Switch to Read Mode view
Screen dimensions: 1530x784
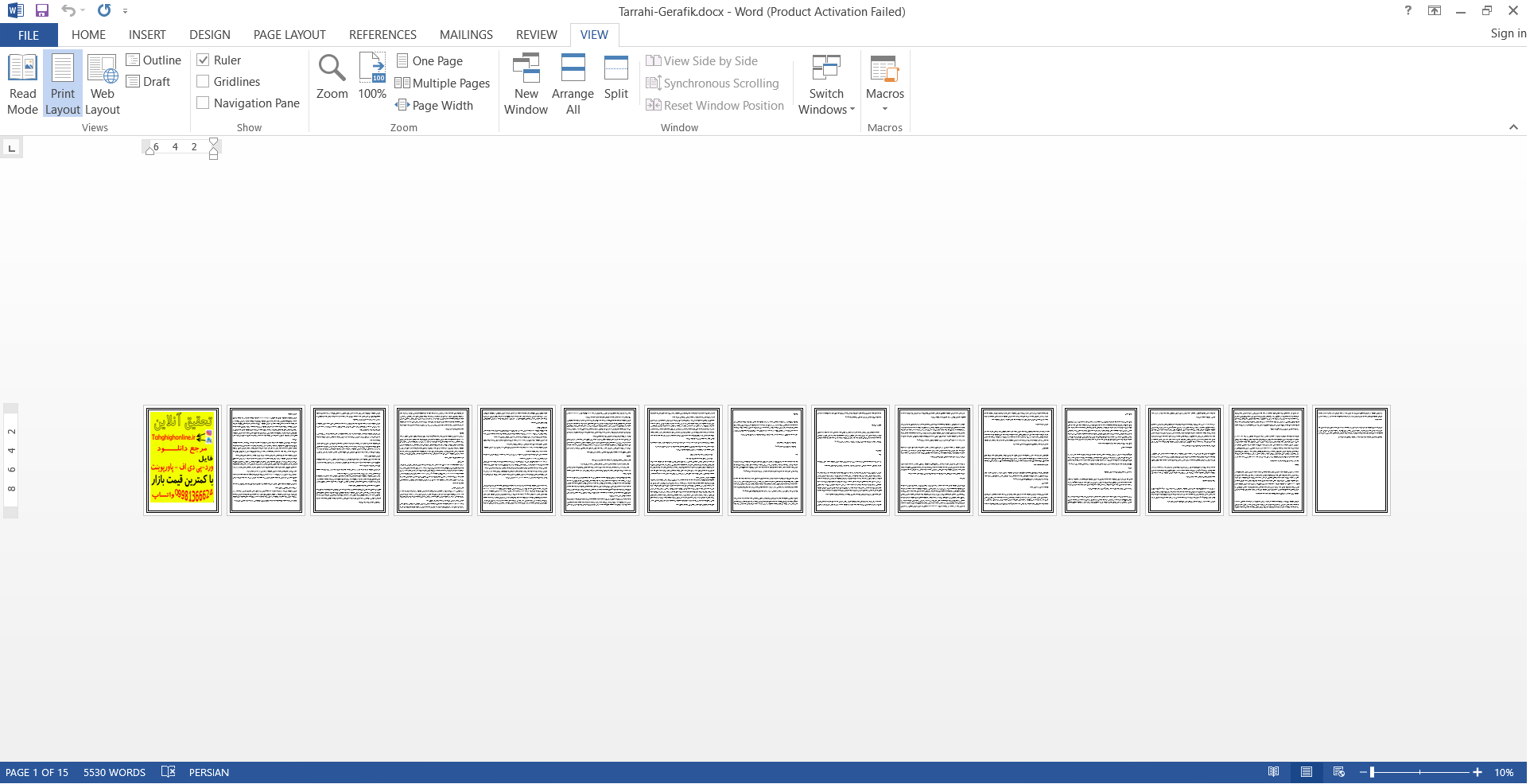pyautogui.click(x=22, y=84)
